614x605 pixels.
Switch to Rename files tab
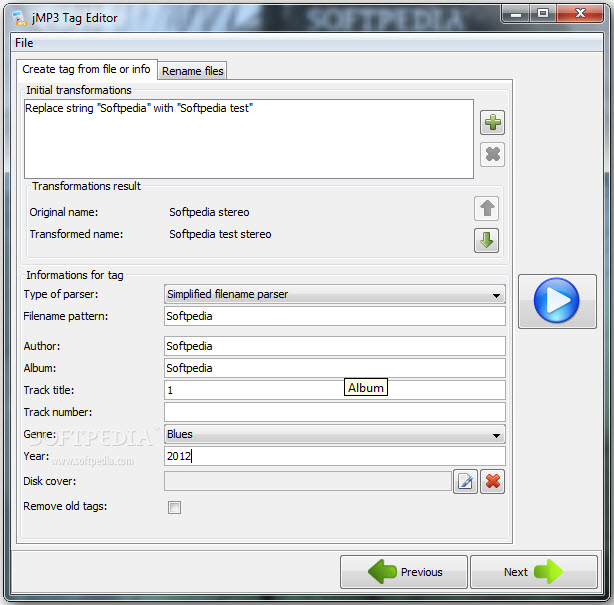point(192,71)
